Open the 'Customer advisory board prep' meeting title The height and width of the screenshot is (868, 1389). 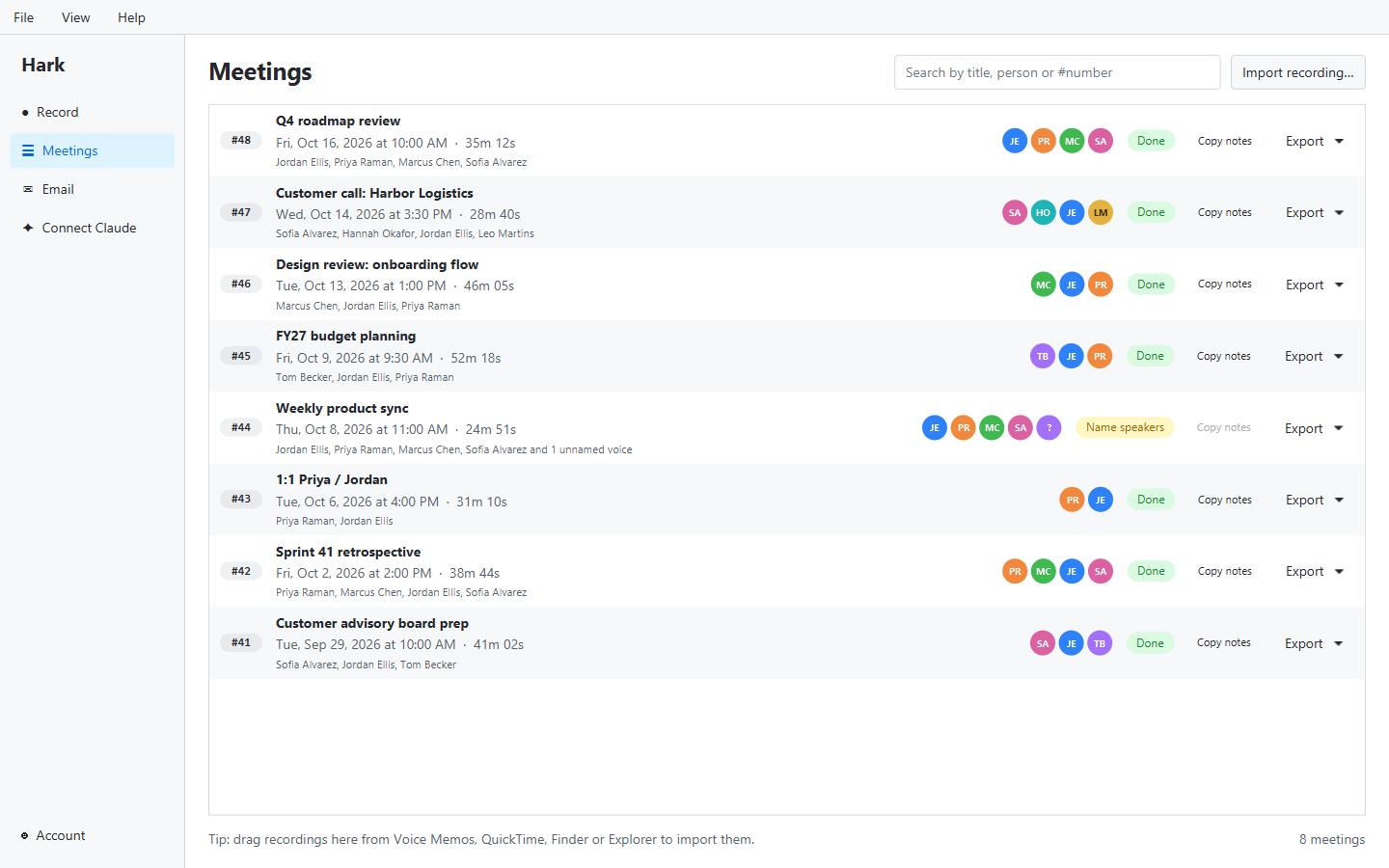372,623
